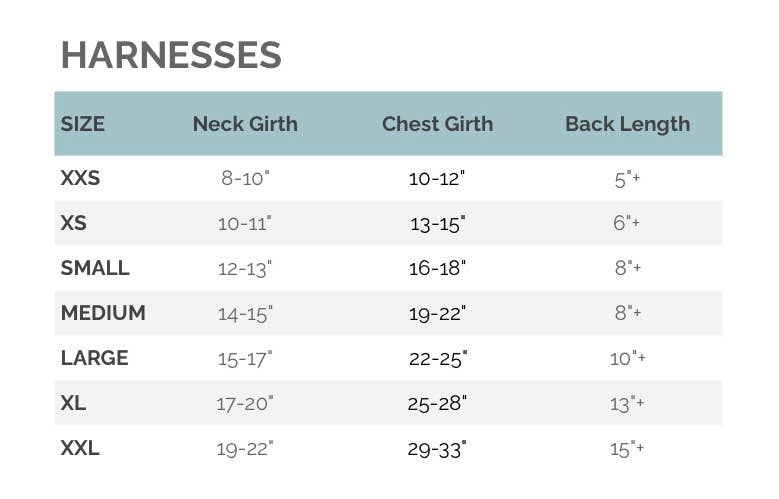Viewport: 779px width, 499px height.
Task: Click the 13"+ back length value
Action: [627, 403]
